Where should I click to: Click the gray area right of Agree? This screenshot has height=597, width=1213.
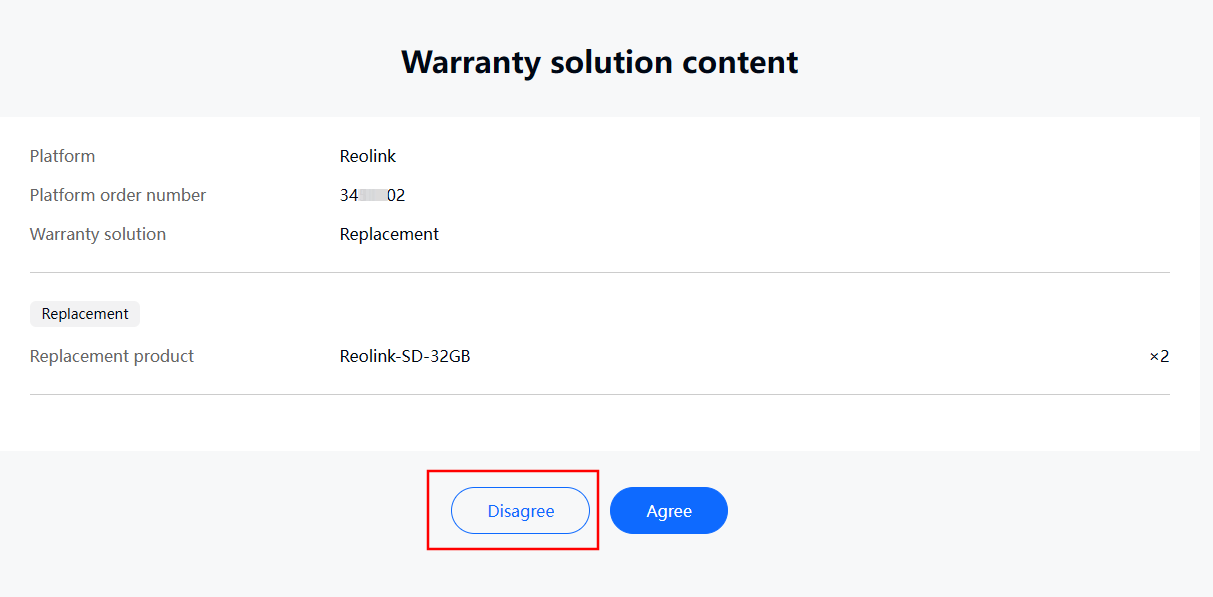970,511
